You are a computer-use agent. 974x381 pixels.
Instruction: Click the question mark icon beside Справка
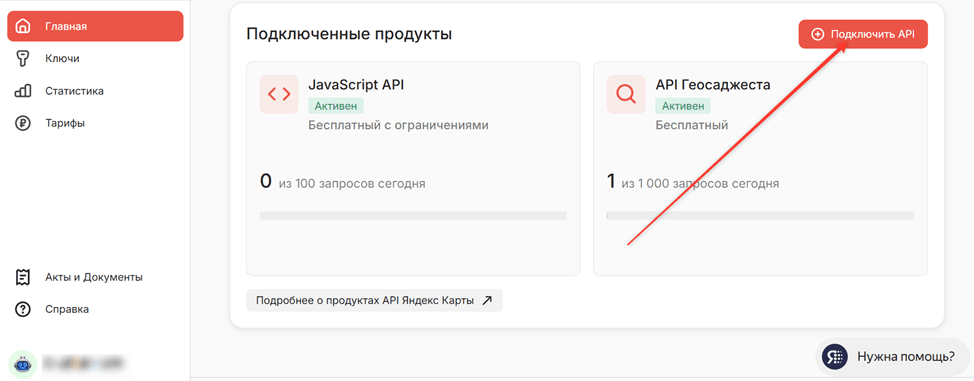(22, 309)
